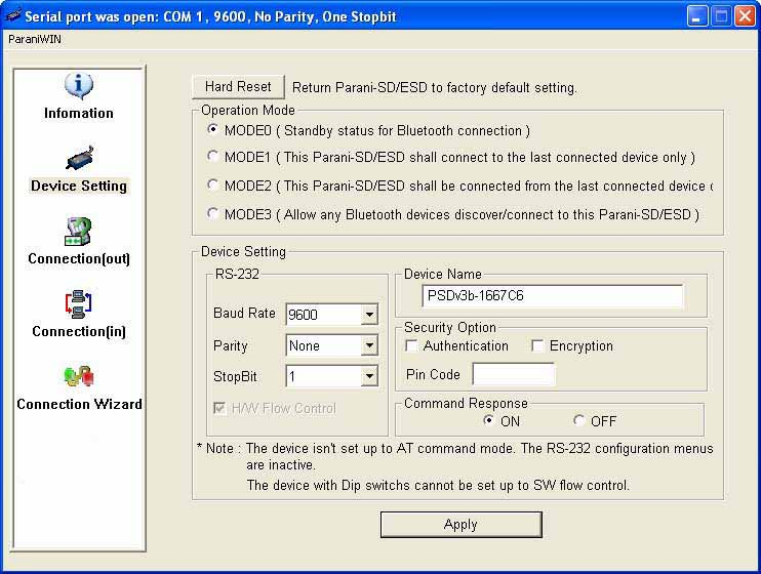Select MODE3 allow any Bluetooth devices
Screen dimensions: 761x574
tap(213, 213)
